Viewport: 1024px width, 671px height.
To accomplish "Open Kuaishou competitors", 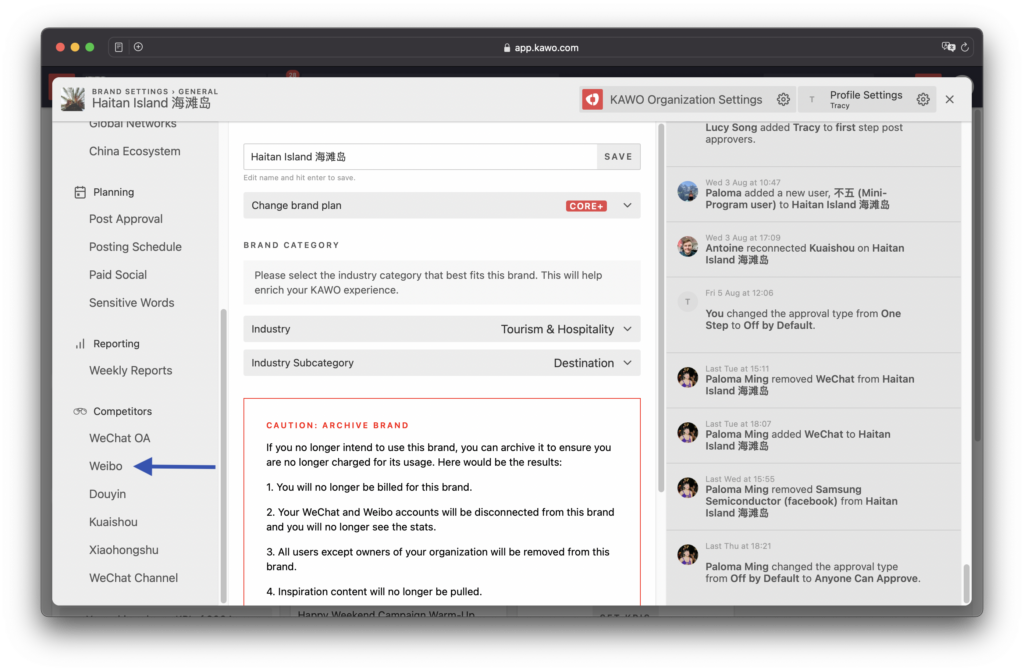I will coord(113,522).
